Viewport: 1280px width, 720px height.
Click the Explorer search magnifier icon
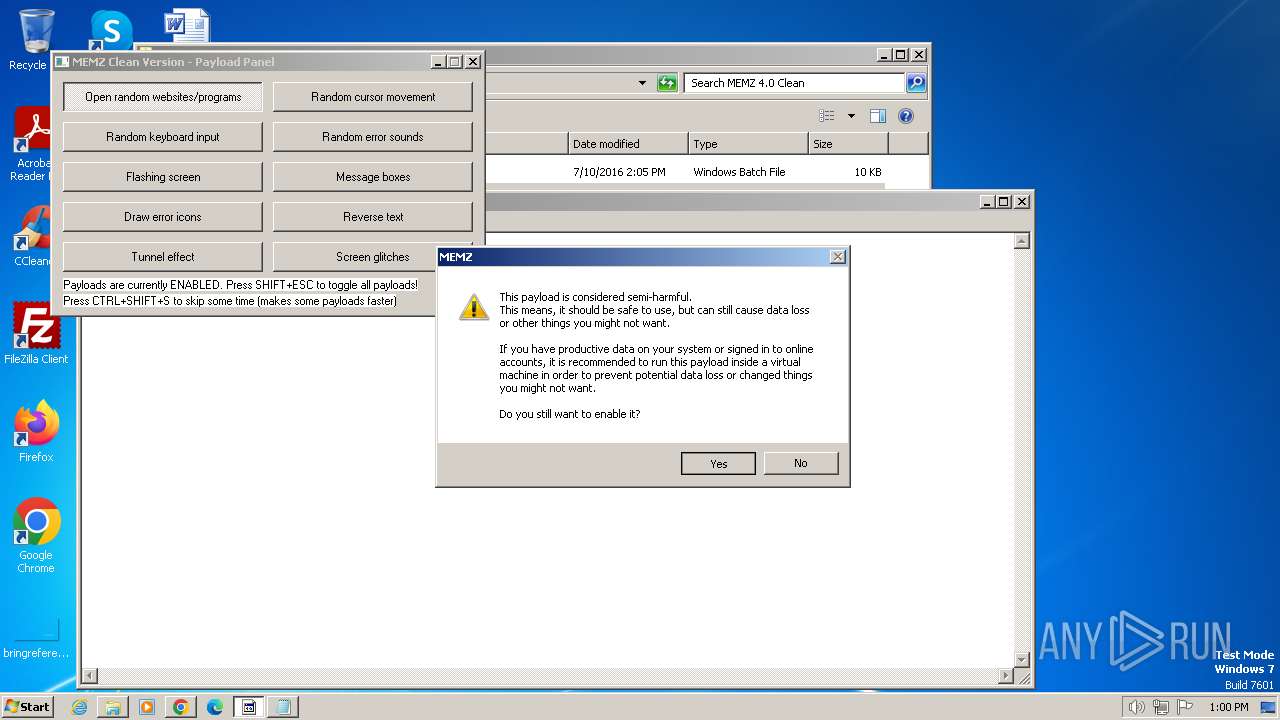coord(915,83)
